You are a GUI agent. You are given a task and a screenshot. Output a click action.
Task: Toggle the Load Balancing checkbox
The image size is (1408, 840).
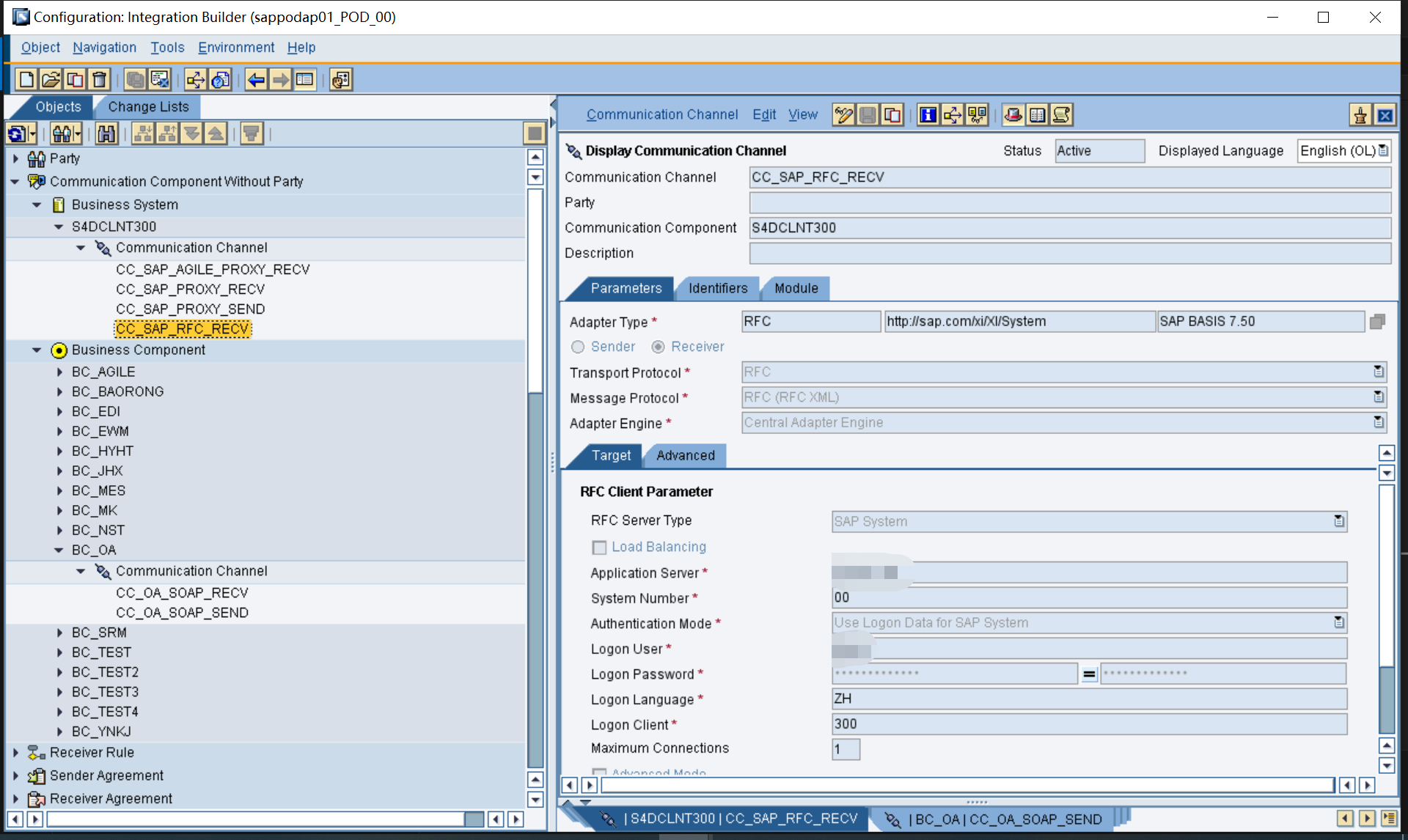[599, 548]
